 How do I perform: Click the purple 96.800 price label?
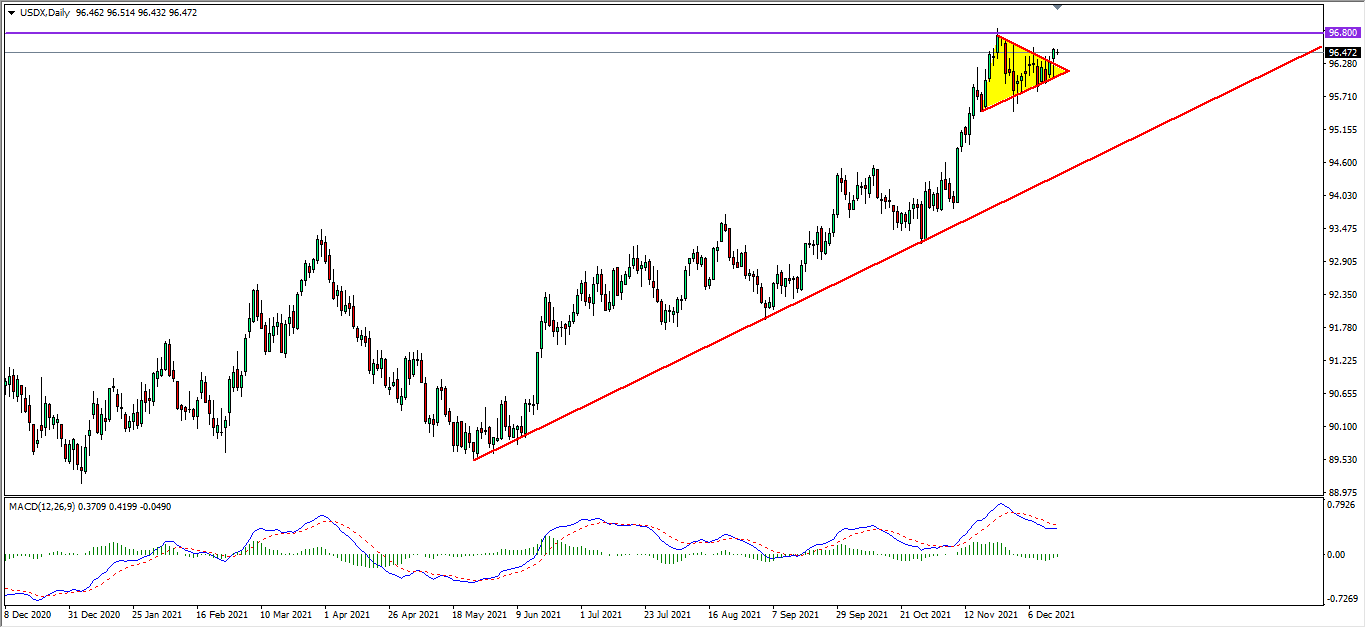tap(1341, 33)
